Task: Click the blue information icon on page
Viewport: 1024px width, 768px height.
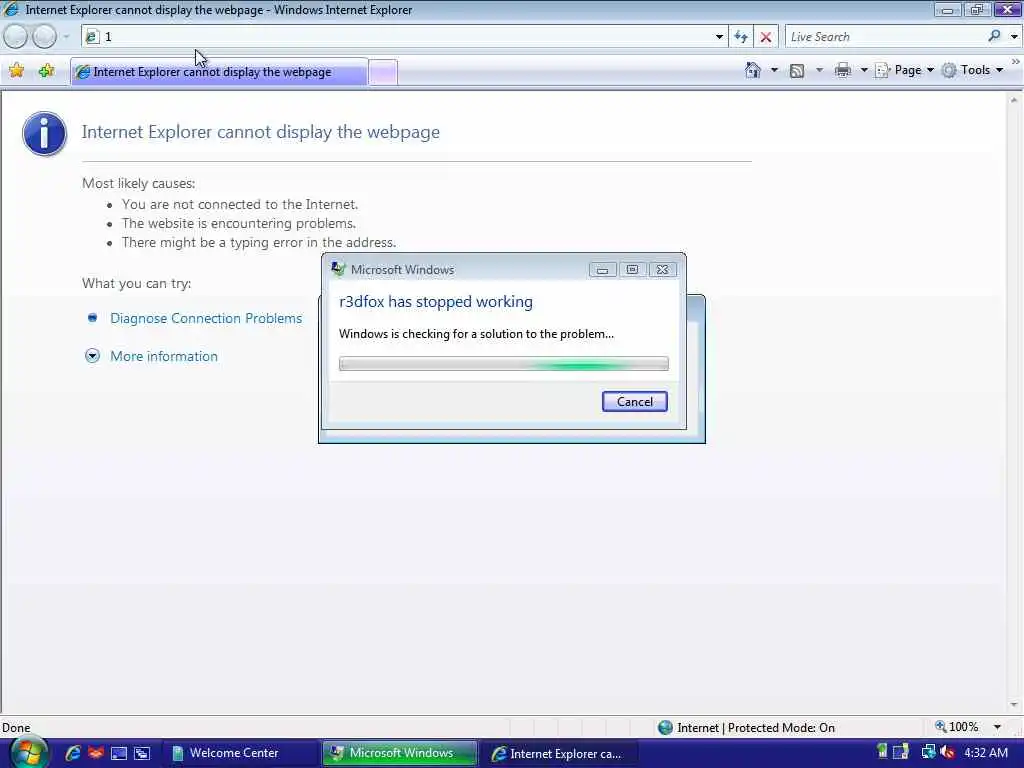Action: pyautogui.click(x=44, y=133)
